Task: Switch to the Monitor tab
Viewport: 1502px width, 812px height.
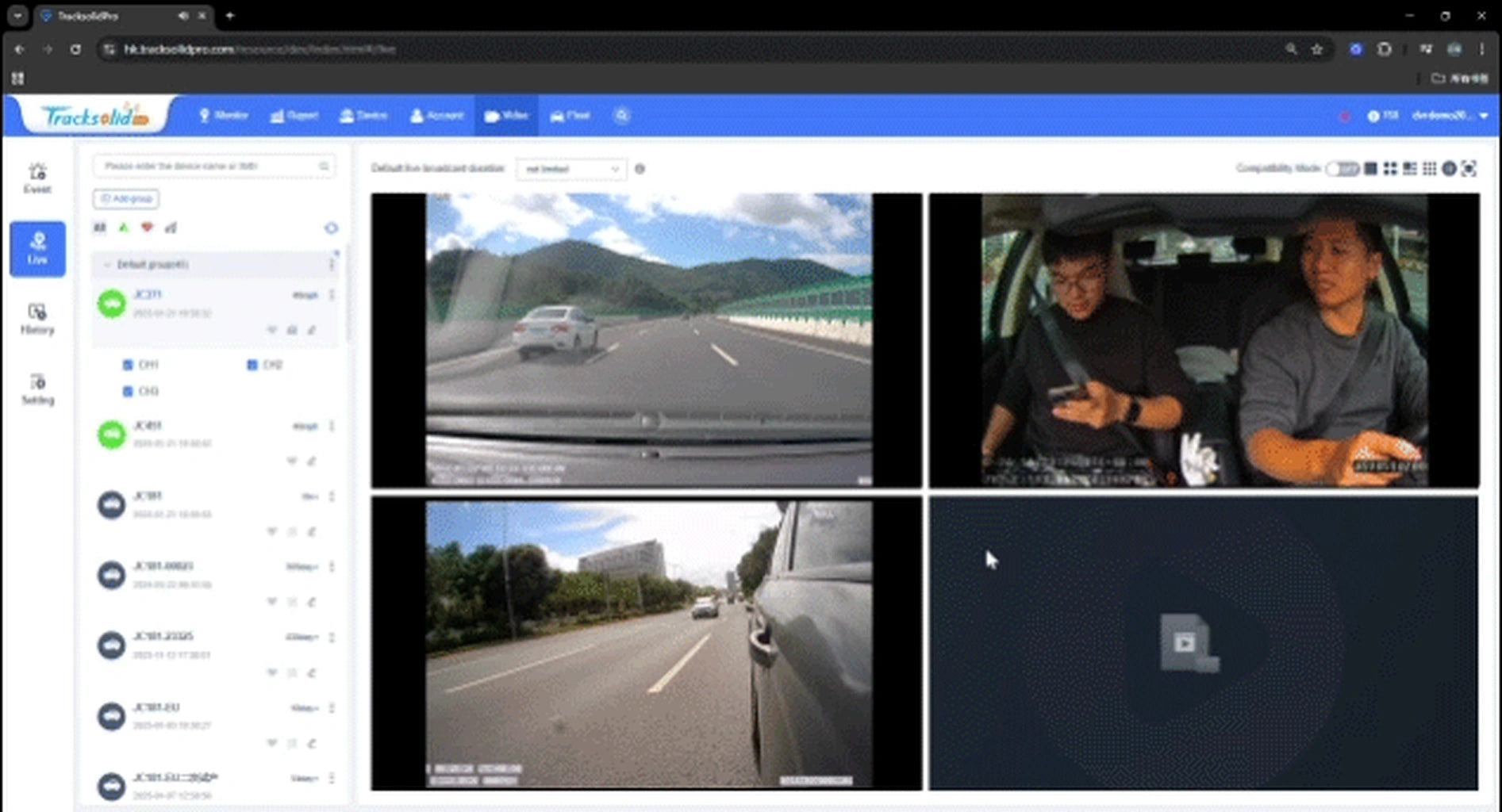Action: click(x=225, y=116)
